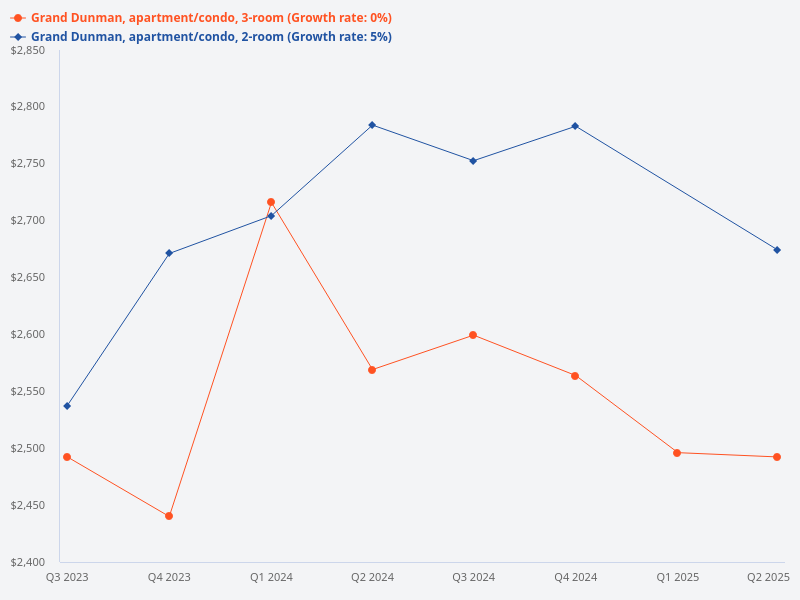Toggle the 3-room series legend entry
The image size is (800, 600).
pos(210,18)
